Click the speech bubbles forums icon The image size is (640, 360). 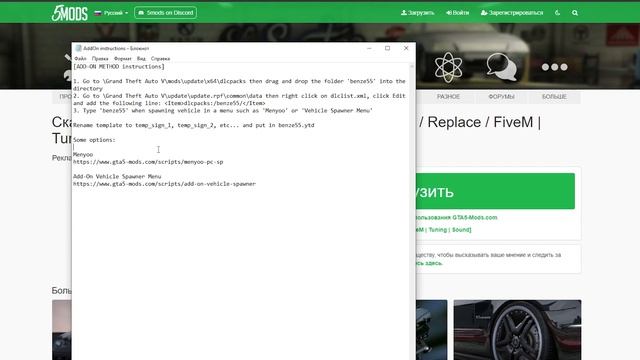click(x=501, y=67)
